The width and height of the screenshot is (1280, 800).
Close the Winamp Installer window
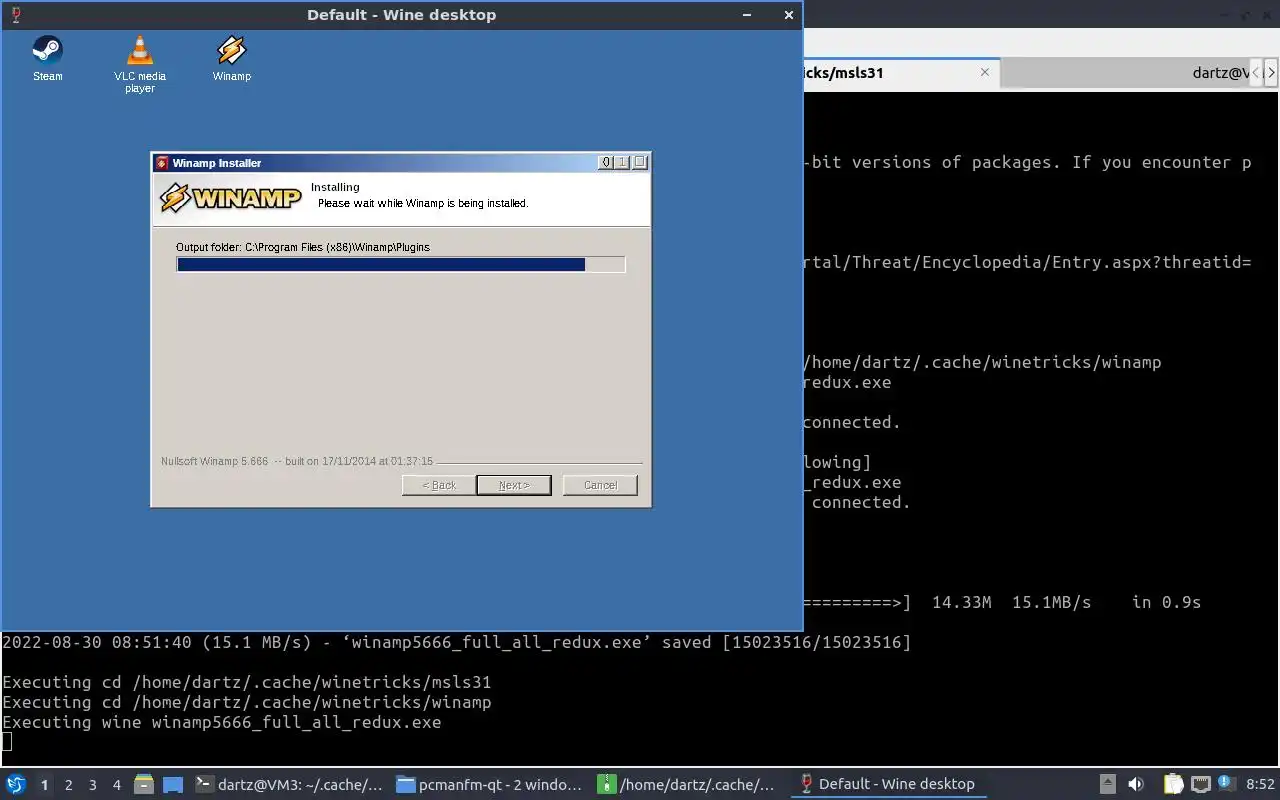point(641,162)
